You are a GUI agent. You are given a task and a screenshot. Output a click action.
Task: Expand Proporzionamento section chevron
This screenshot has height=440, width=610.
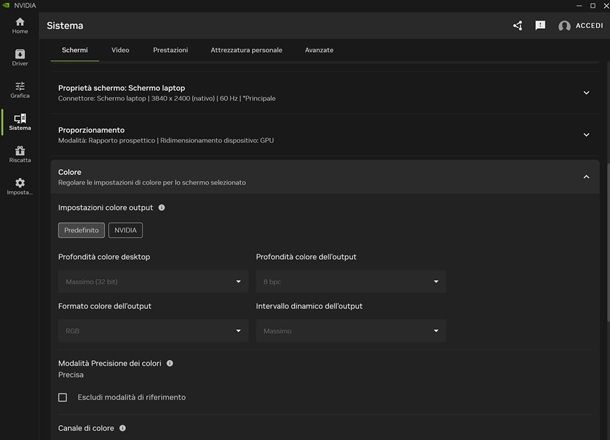586,135
